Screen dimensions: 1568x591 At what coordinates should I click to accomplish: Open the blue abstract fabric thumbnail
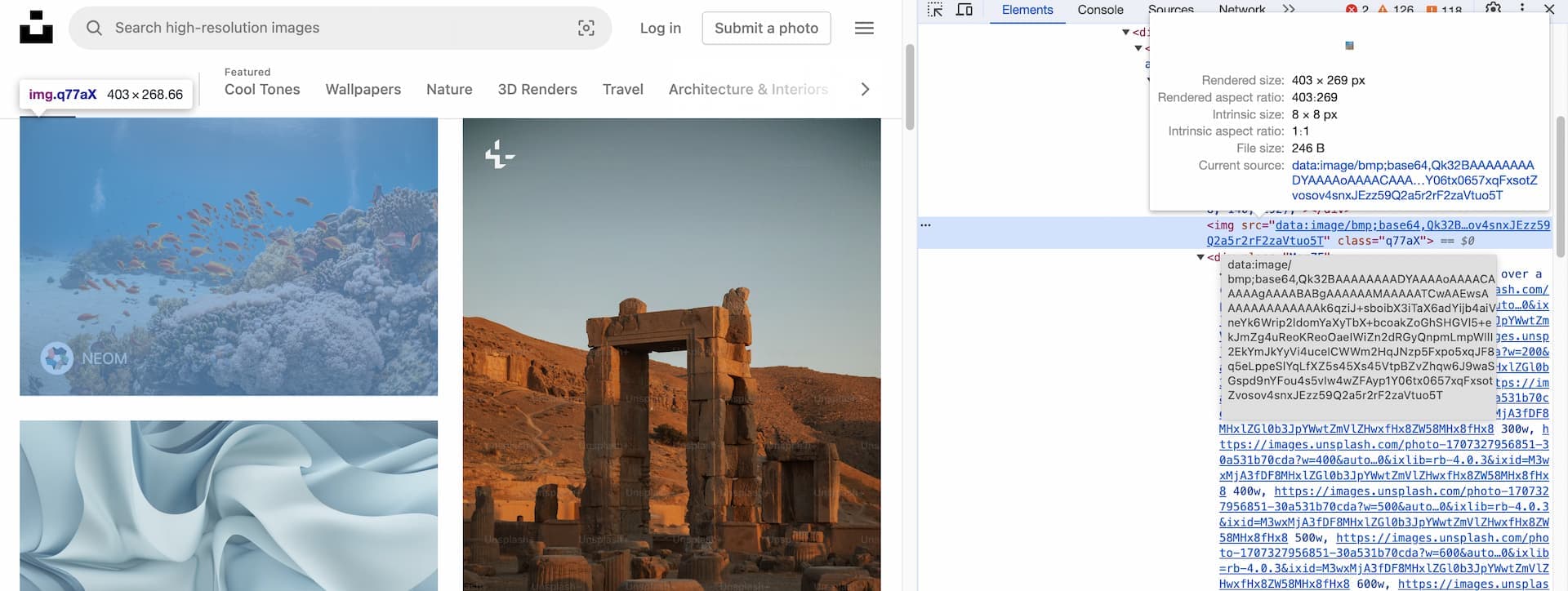pyautogui.click(x=229, y=505)
